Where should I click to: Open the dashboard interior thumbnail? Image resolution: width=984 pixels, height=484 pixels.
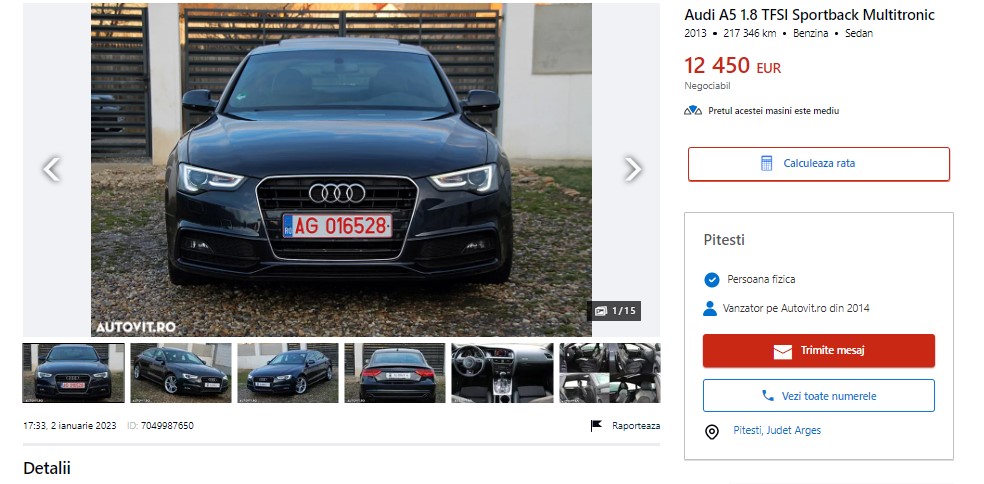(502, 373)
